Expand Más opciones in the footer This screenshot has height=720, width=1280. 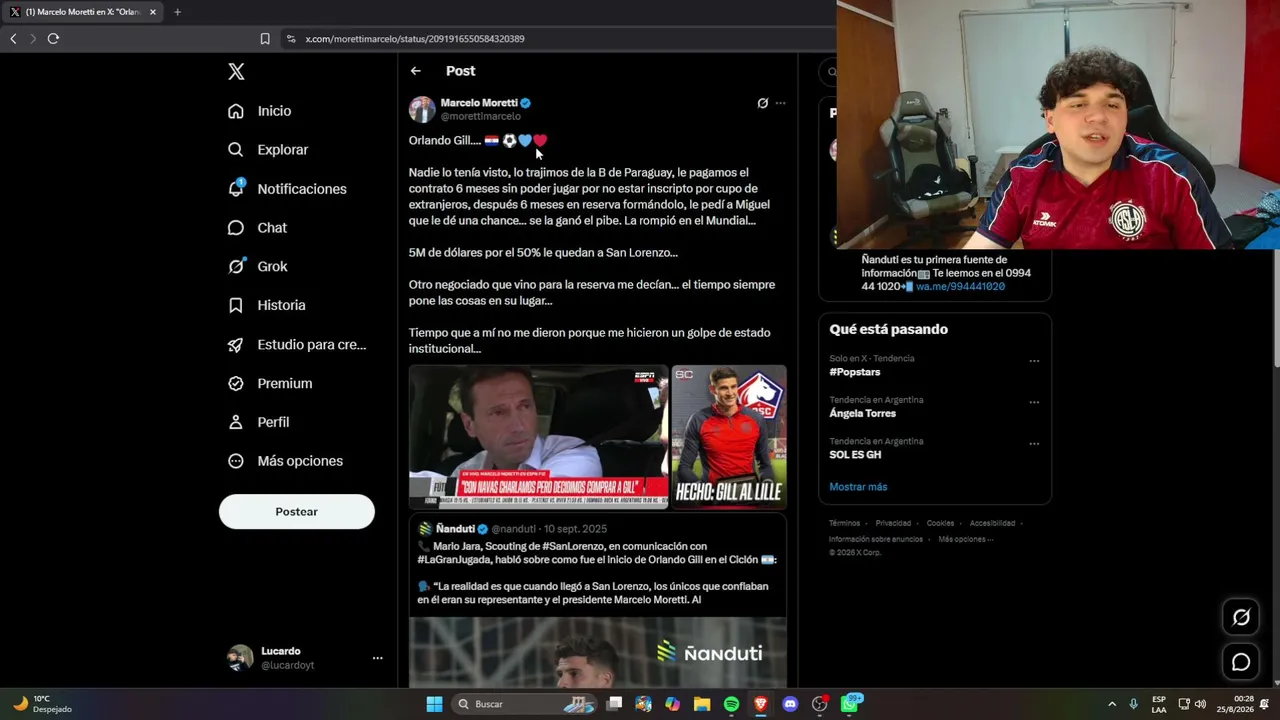tap(965, 539)
